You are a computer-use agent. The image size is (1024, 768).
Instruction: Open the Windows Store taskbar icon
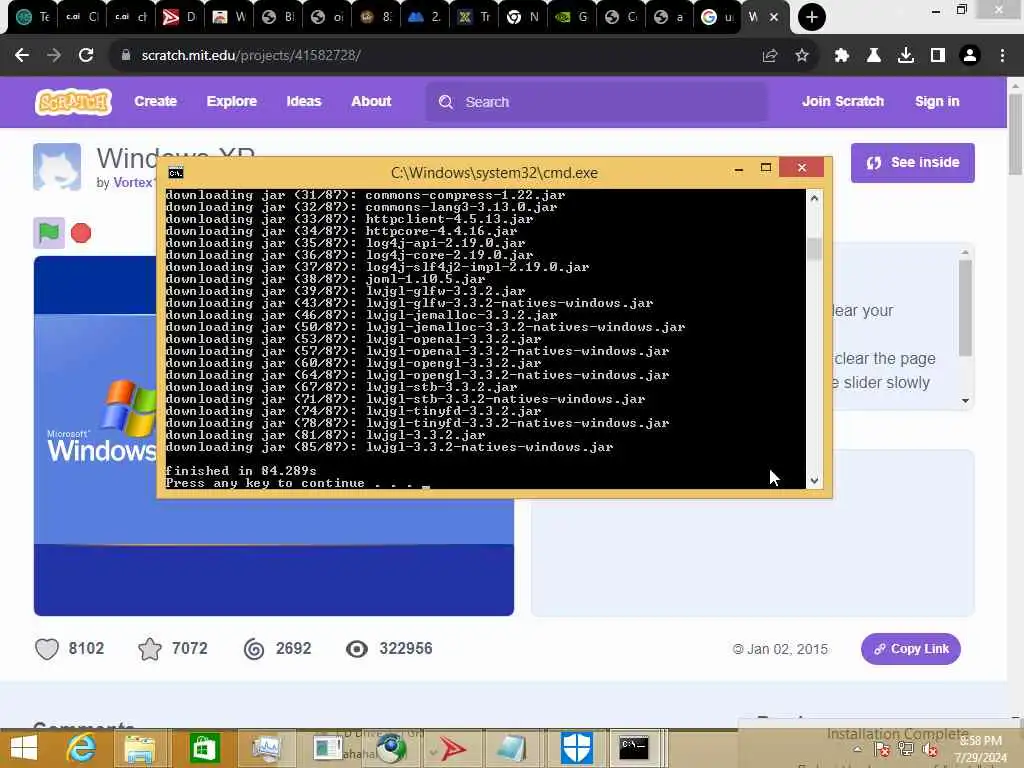click(x=204, y=748)
